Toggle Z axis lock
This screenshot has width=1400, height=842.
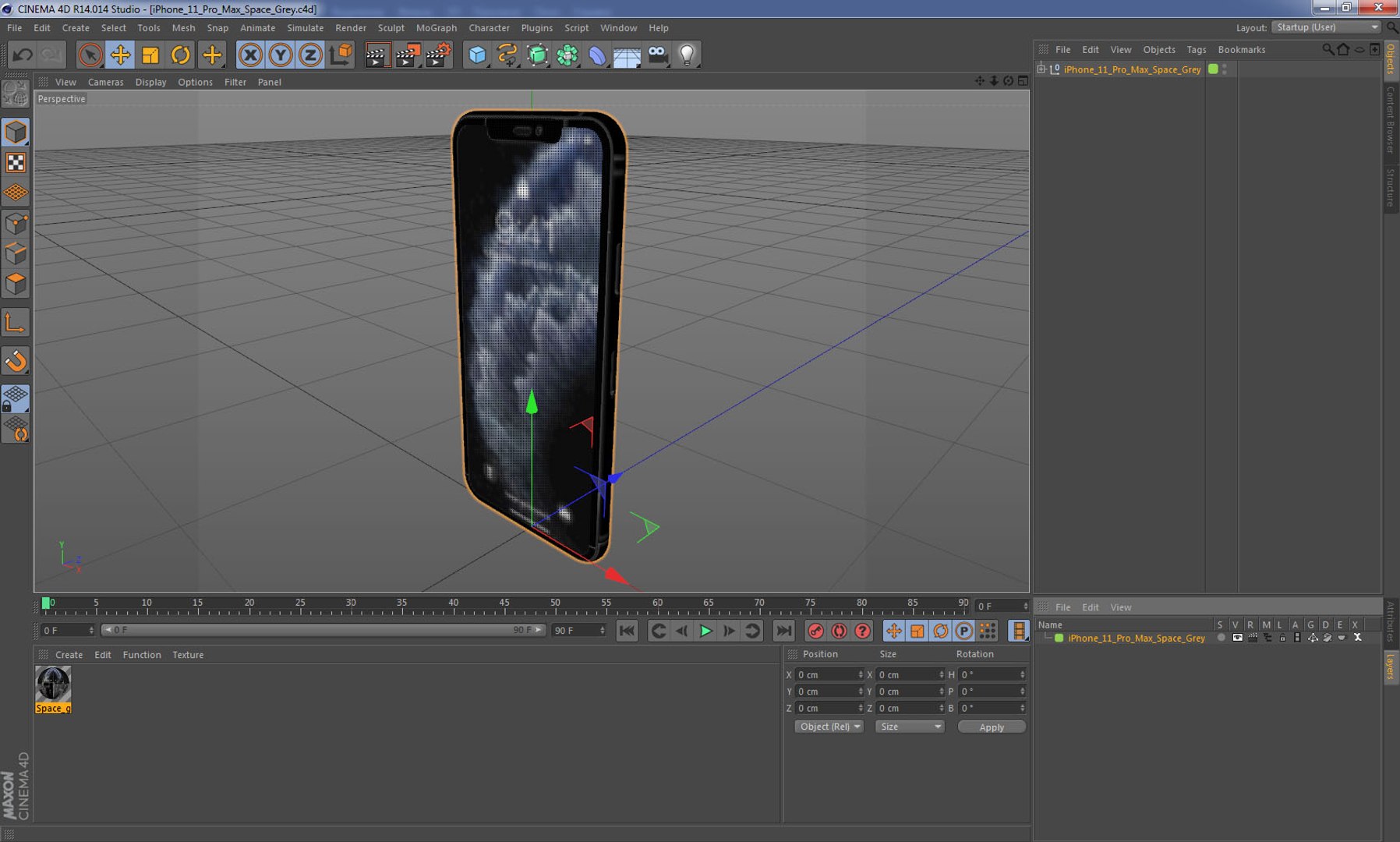pyautogui.click(x=310, y=55)
